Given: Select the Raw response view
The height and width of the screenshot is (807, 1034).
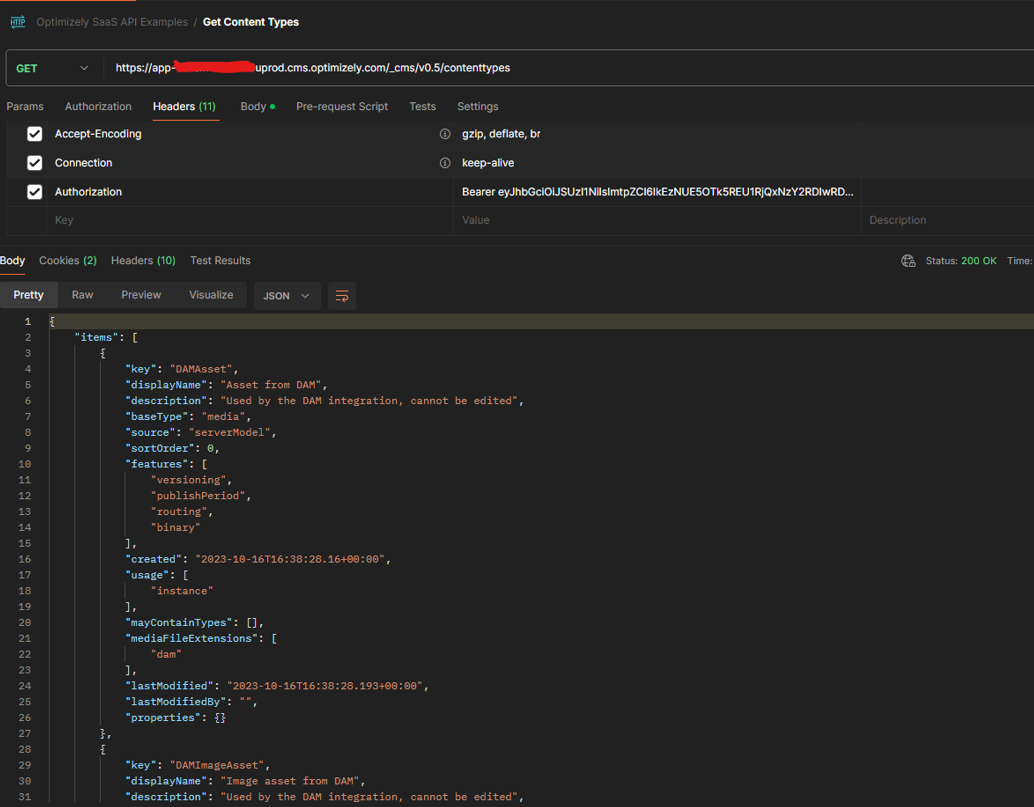Looking at the screenshot, I should click(82, 295).
